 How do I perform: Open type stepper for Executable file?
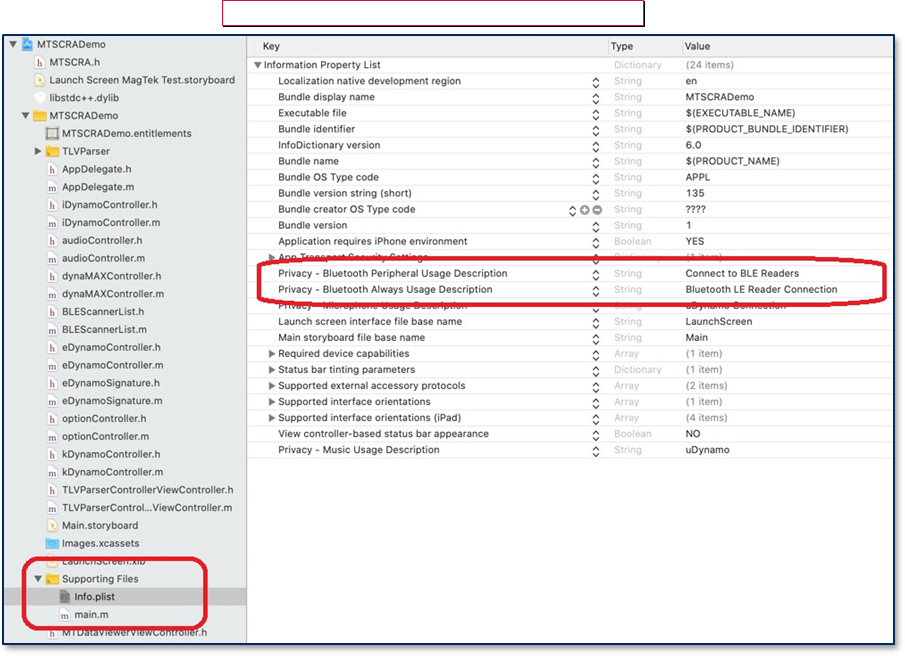(x=596, y=115)
